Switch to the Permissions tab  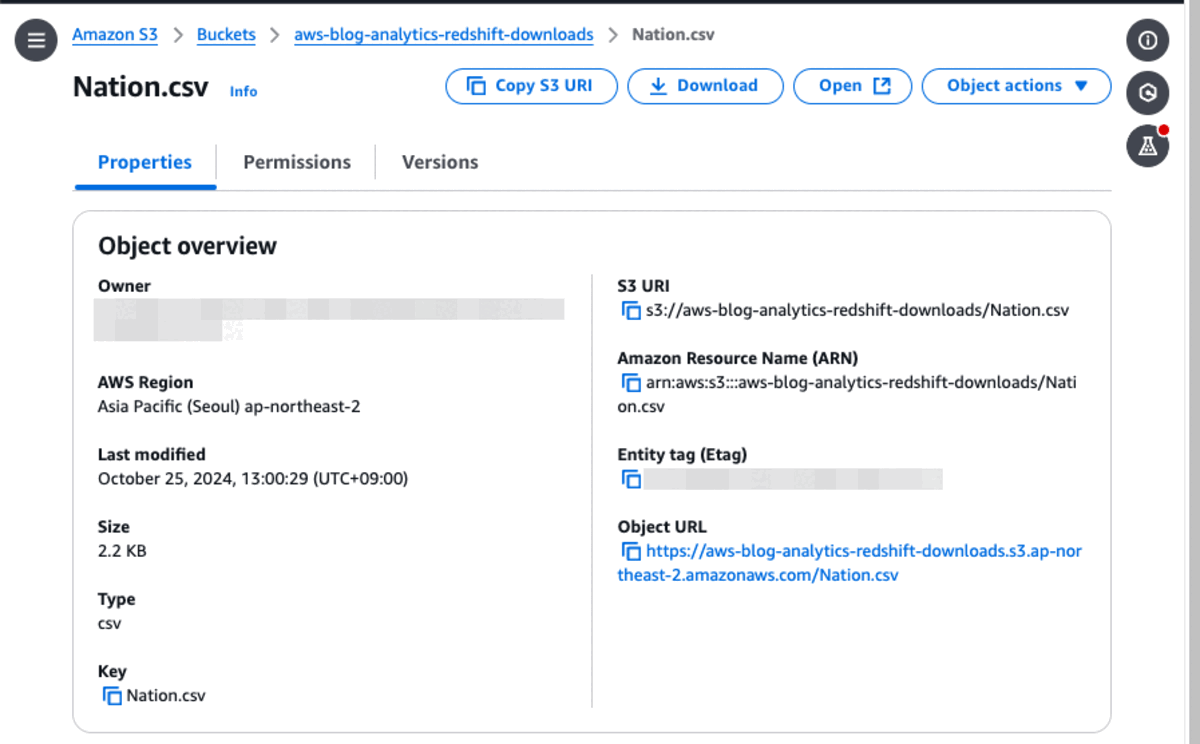(x=297, y=162)
